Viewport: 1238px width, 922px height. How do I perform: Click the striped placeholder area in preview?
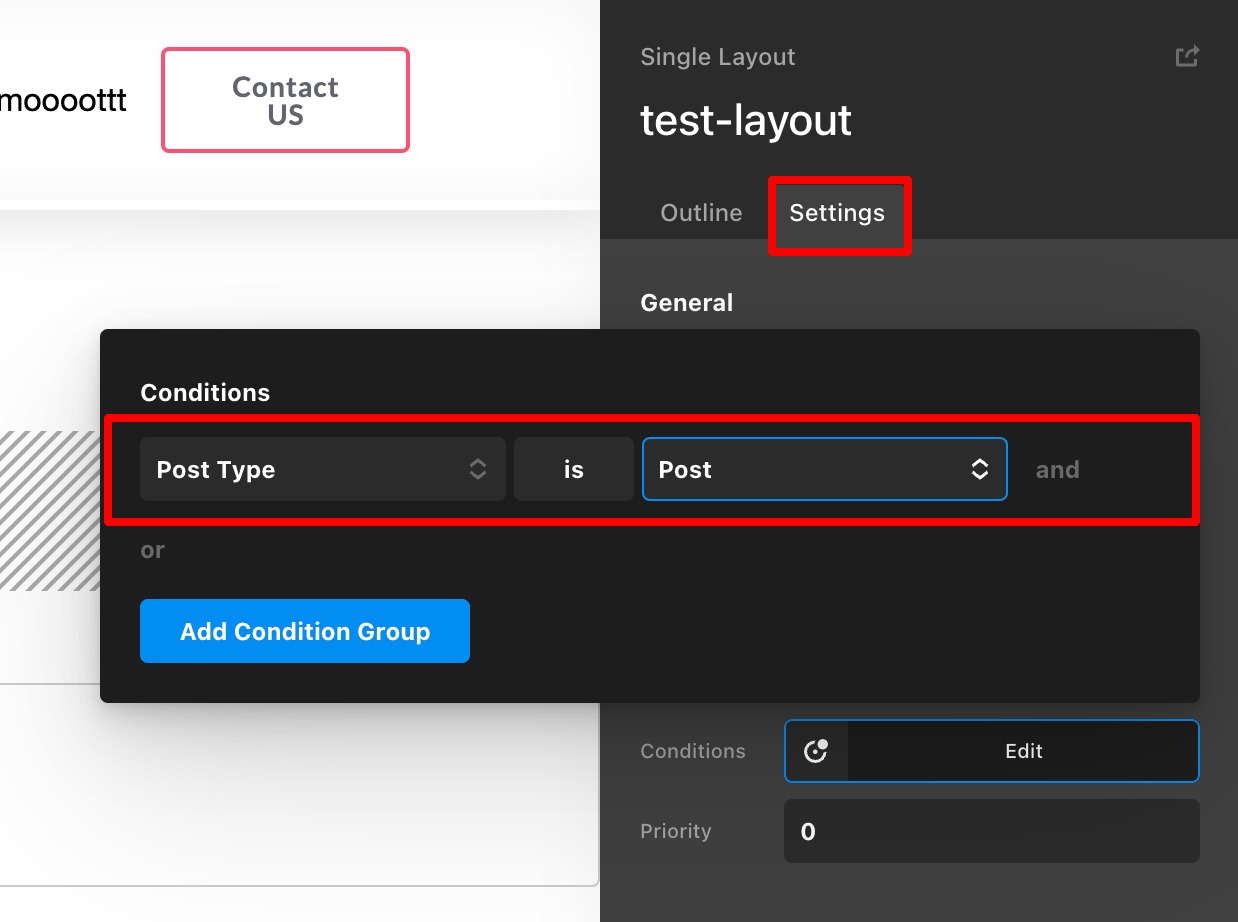[x=50, y=510]
